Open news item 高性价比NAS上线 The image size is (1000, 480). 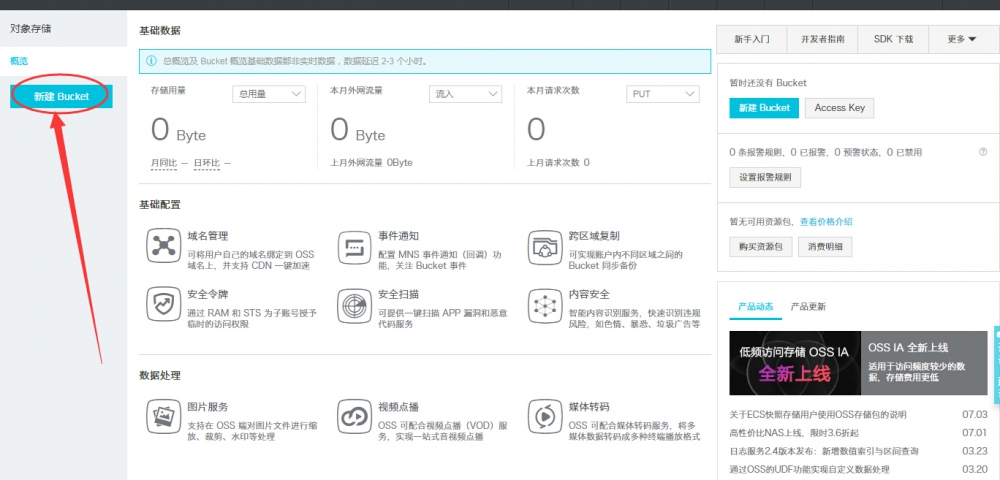[793, 433]
